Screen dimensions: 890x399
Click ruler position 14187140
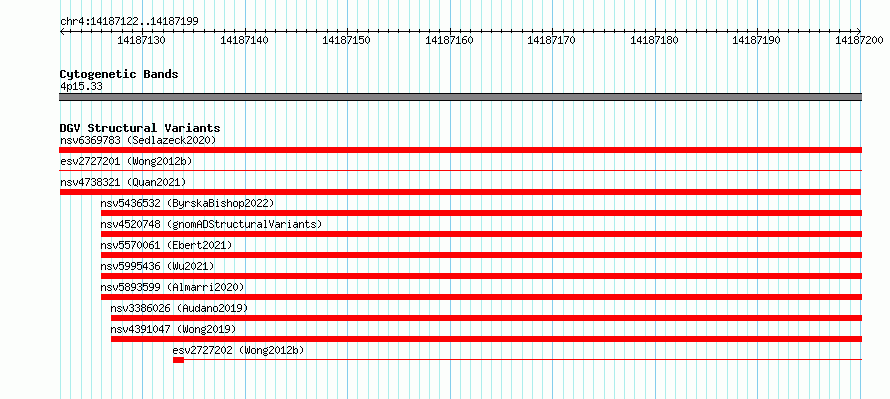click(x=244, y=40)
